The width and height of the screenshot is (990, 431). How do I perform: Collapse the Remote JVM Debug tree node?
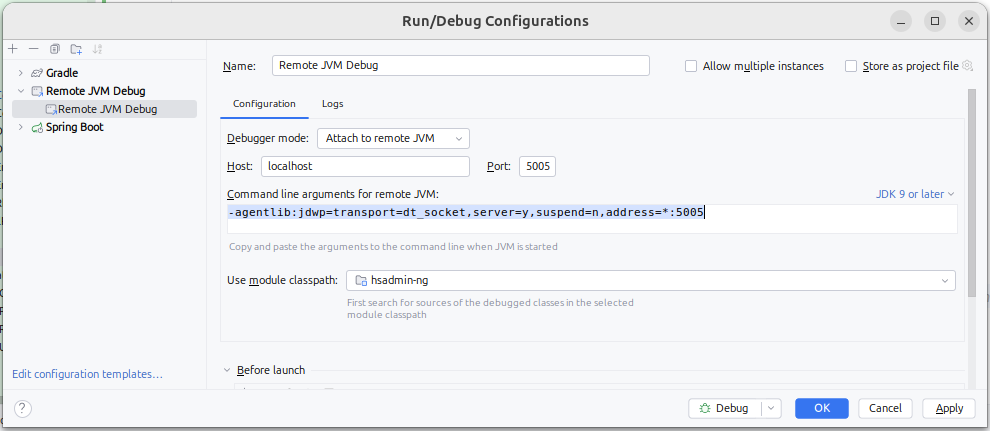(x=21, y=91)
